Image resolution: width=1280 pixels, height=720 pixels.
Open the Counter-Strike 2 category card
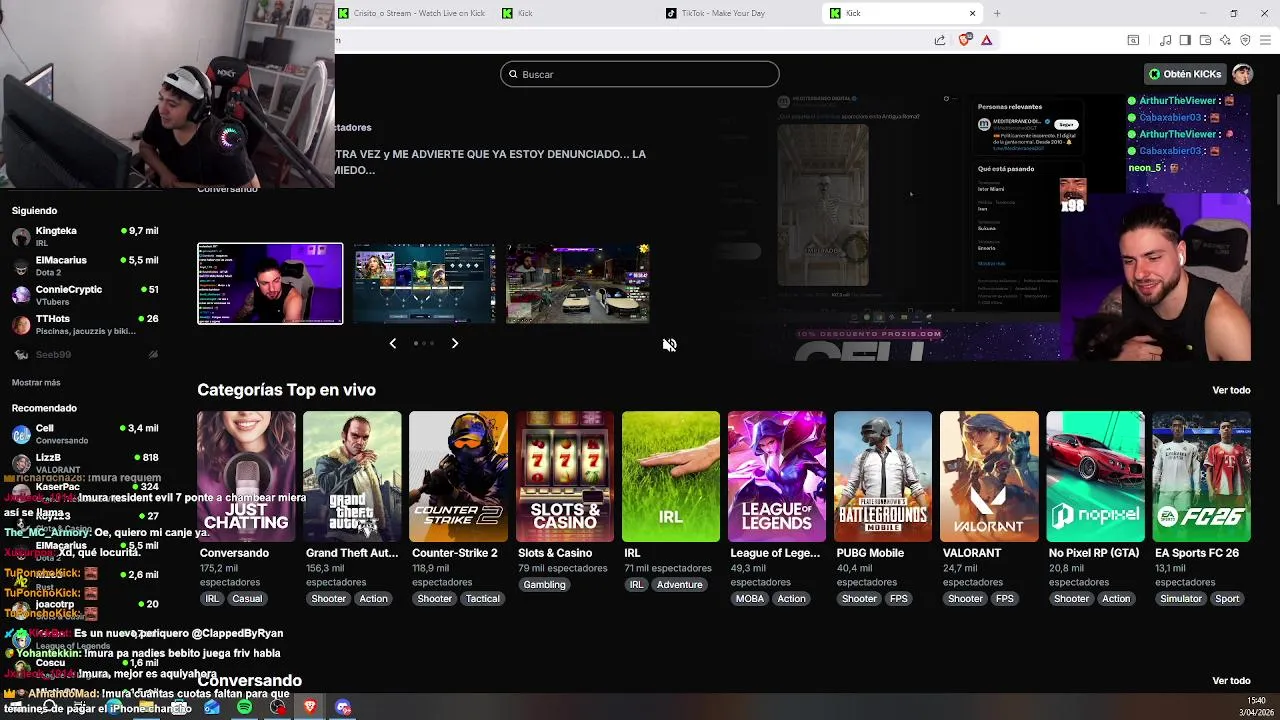coord(458,476)
